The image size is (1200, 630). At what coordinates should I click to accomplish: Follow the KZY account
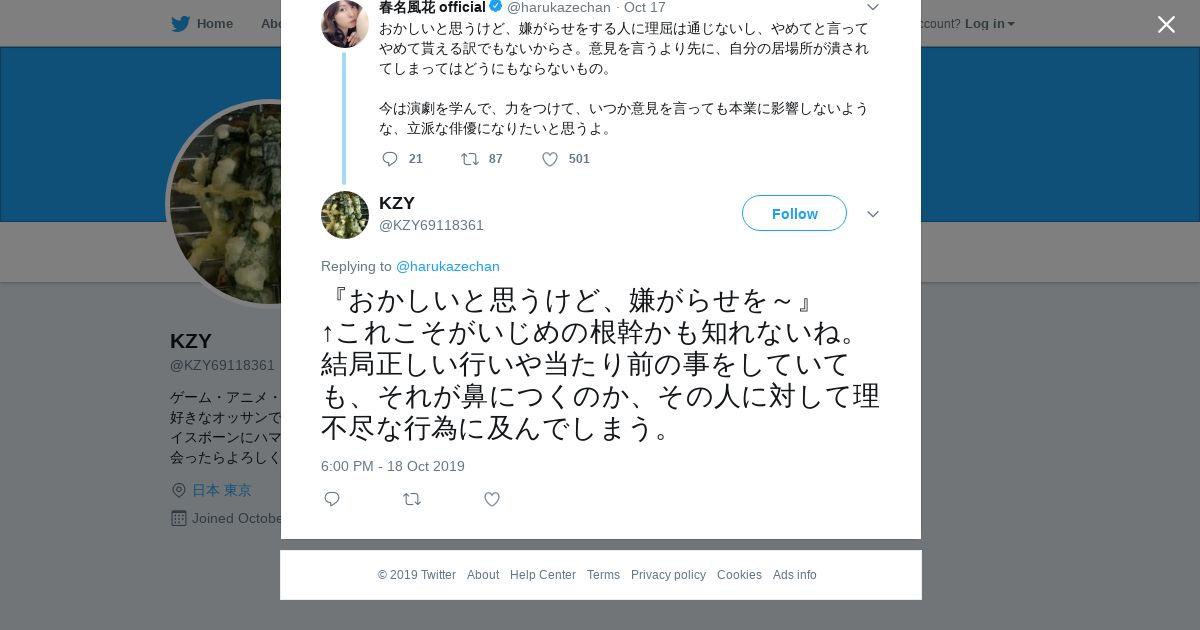794,213
